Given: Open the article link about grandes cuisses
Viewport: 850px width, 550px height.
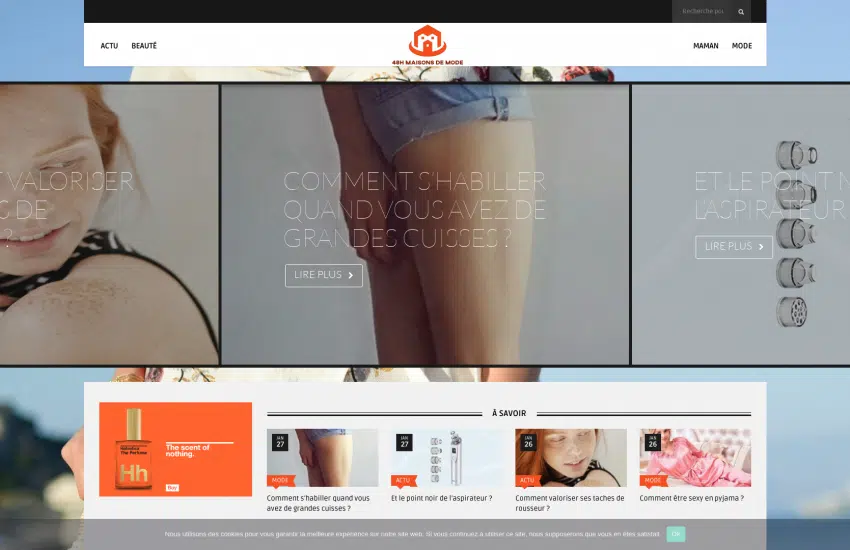Looking at the screenshot, I should coord(318,503).
